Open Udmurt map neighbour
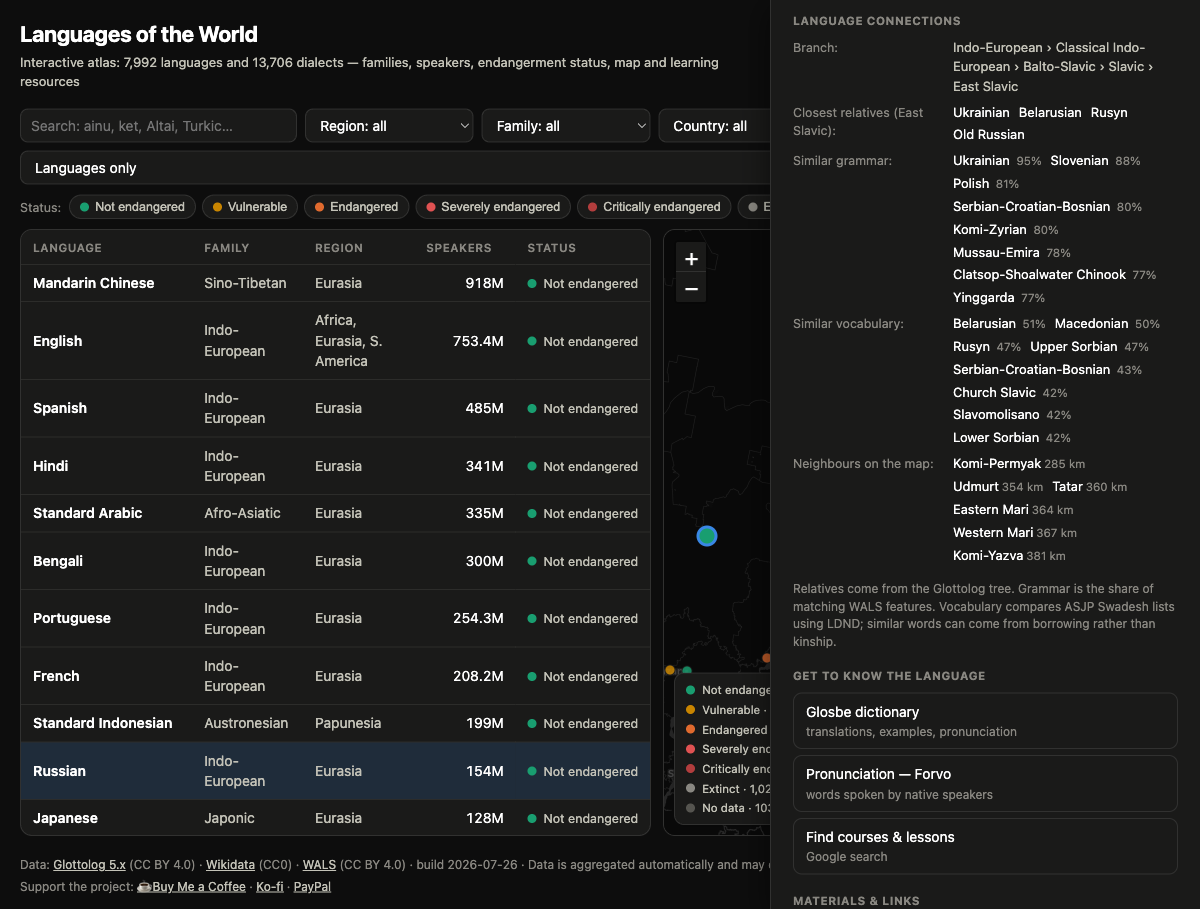Viewport: 1200px width, 909px height. (x=976, y=486)
